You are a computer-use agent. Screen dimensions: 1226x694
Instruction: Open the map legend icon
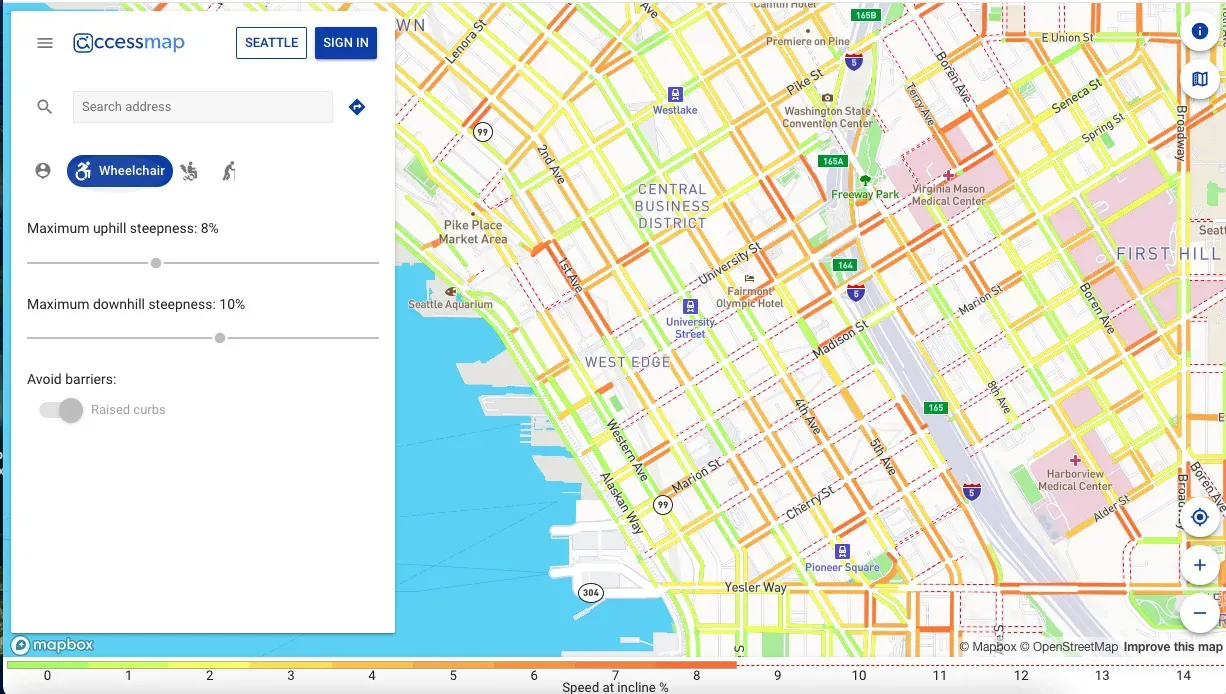(x=1200, y=79)
